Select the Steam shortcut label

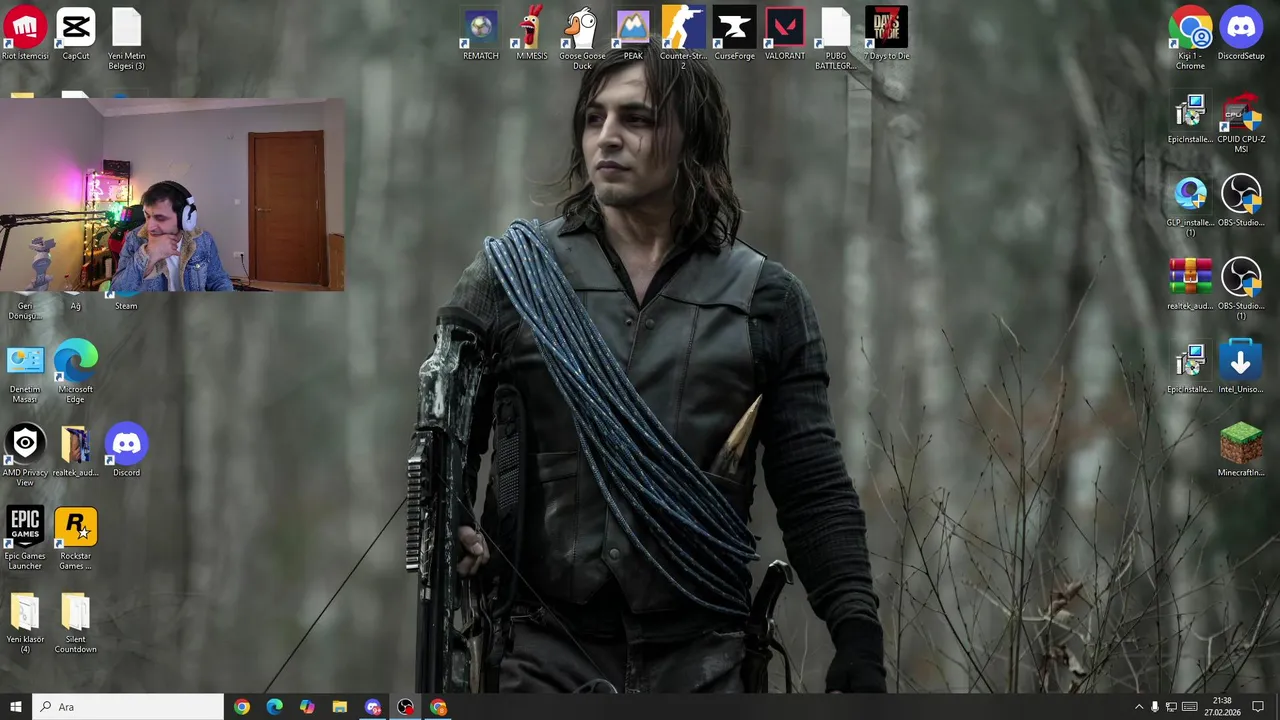[126, 306]
